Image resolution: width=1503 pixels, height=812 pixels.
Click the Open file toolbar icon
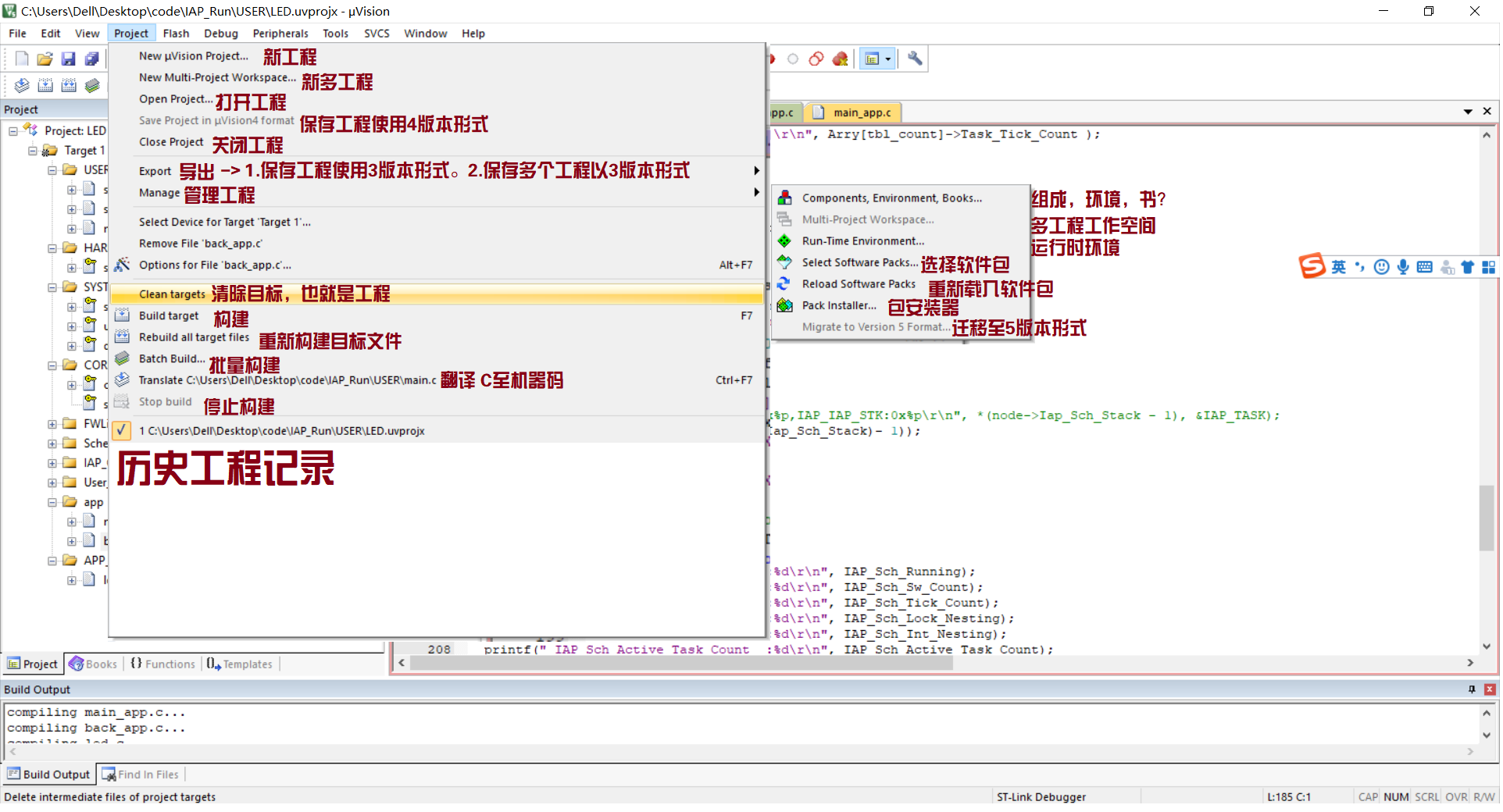point(45,59)
